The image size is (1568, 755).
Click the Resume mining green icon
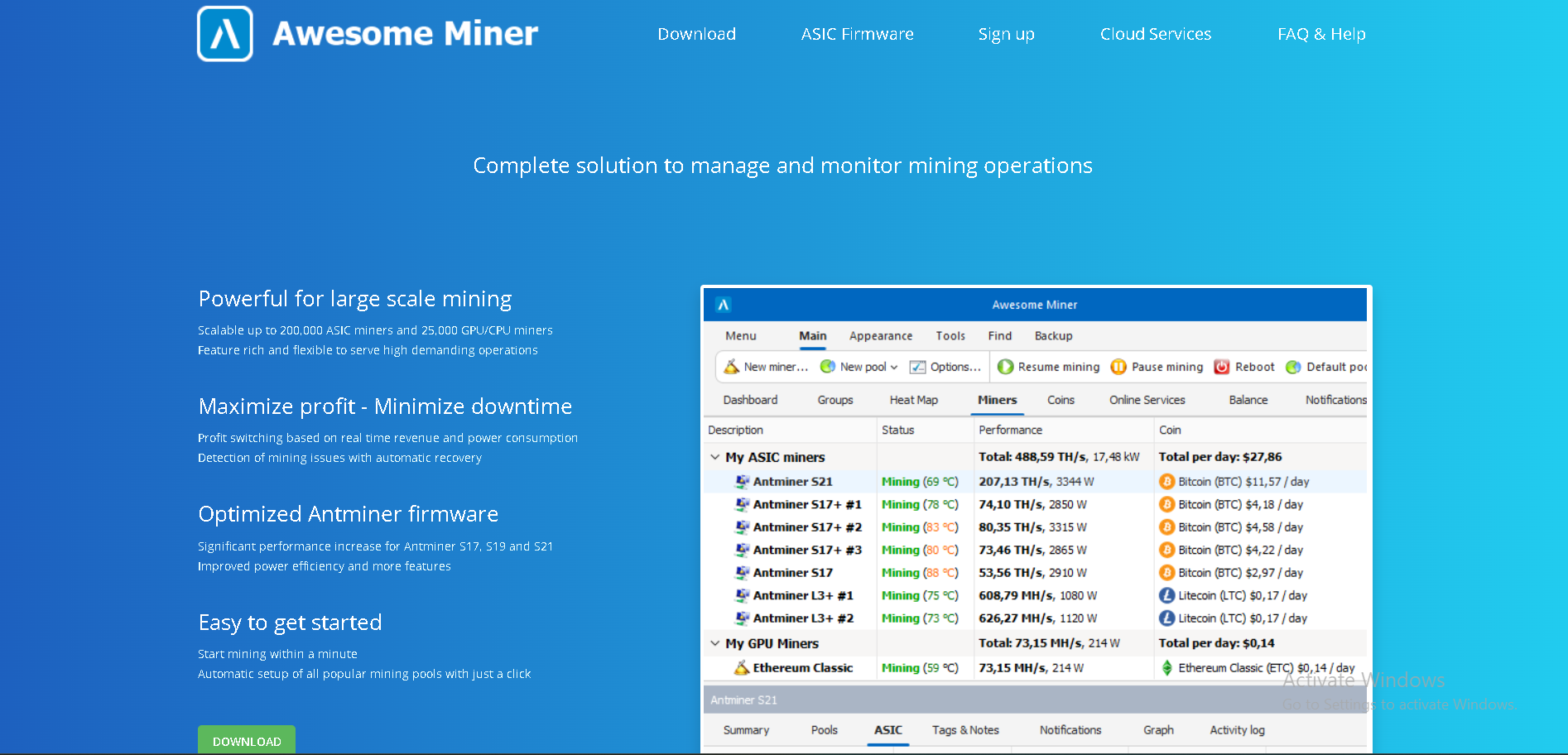pyautogui.click(x=1005, y=367)
